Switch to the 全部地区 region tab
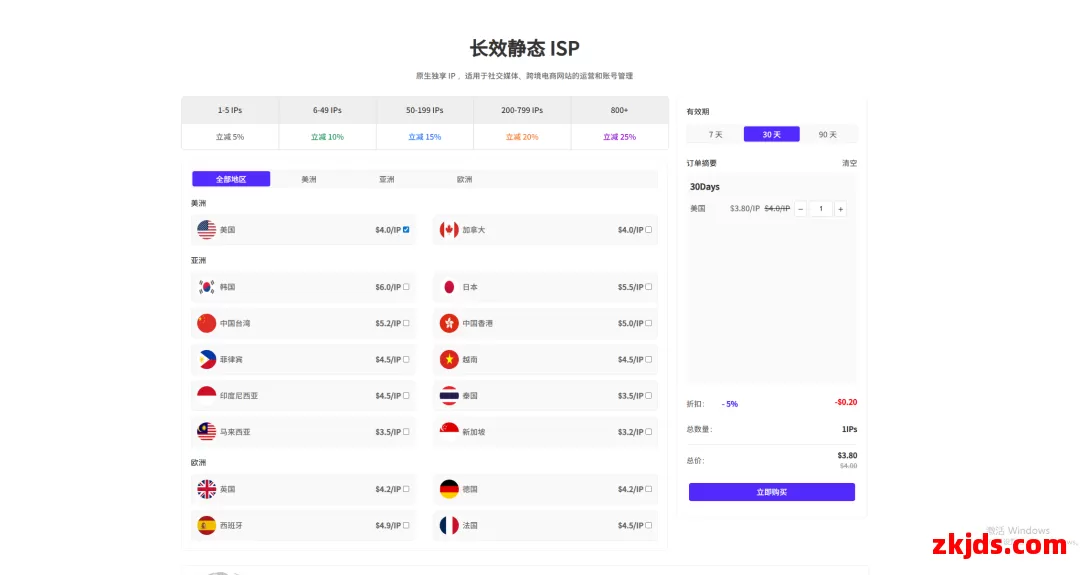The width and height of the screenshot is (1080, 575). pos(231,179)
